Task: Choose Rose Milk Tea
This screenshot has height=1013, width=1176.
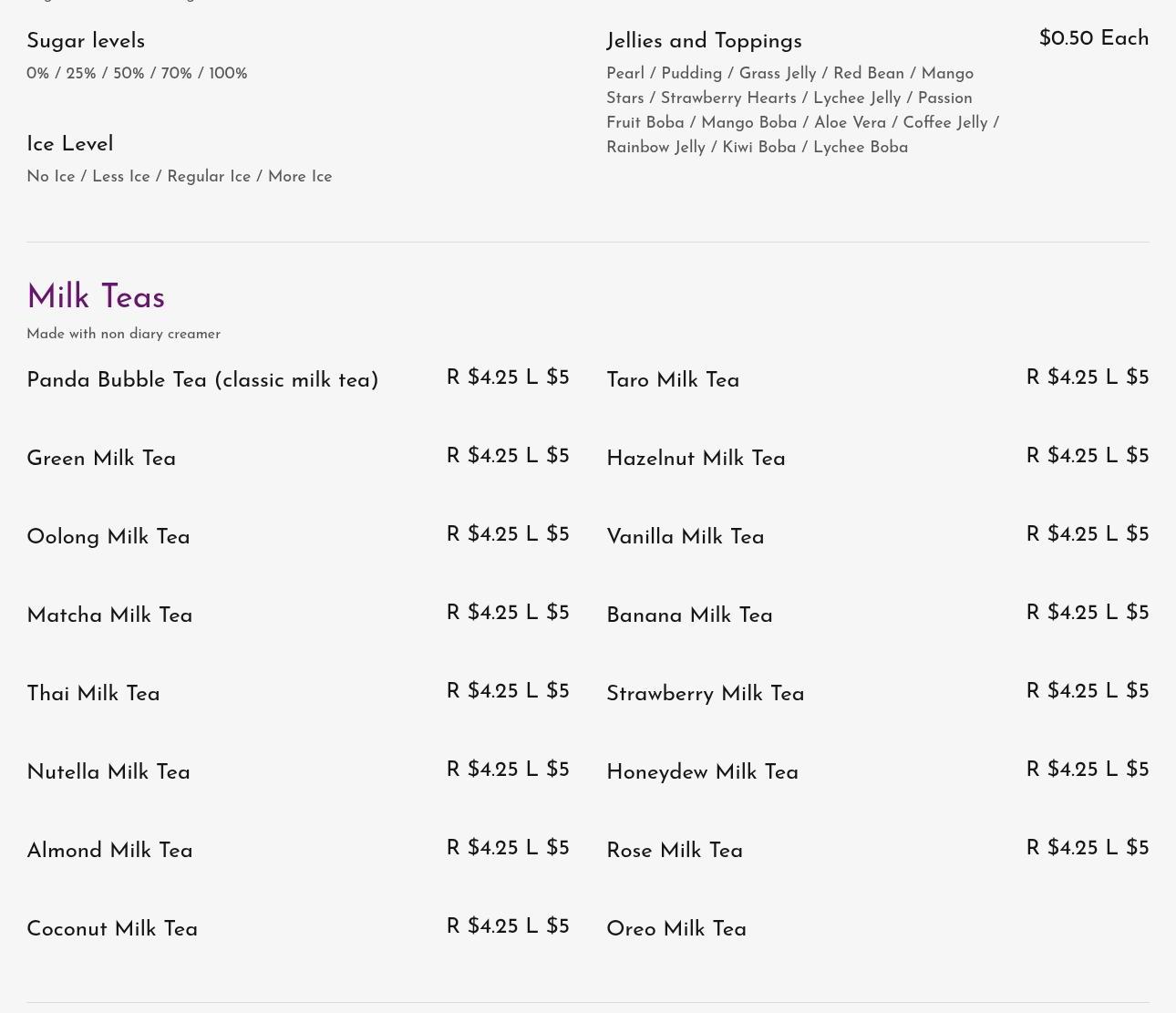Action: pos(675,851)
